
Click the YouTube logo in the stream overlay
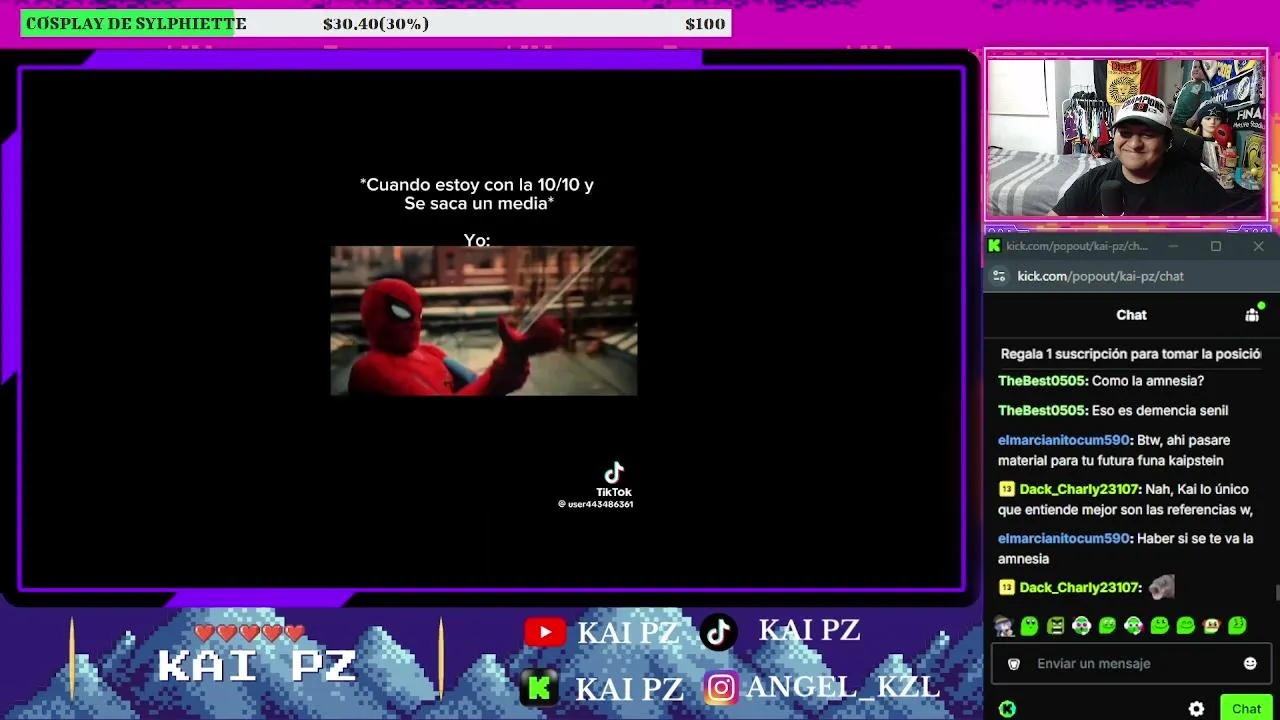(x=545, y=631)
